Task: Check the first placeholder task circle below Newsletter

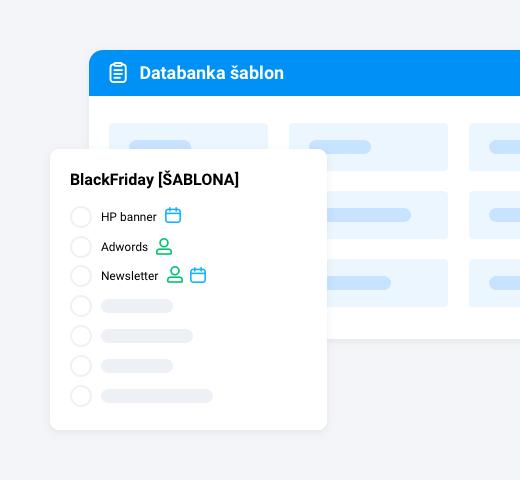Action: tap(81, 306)
